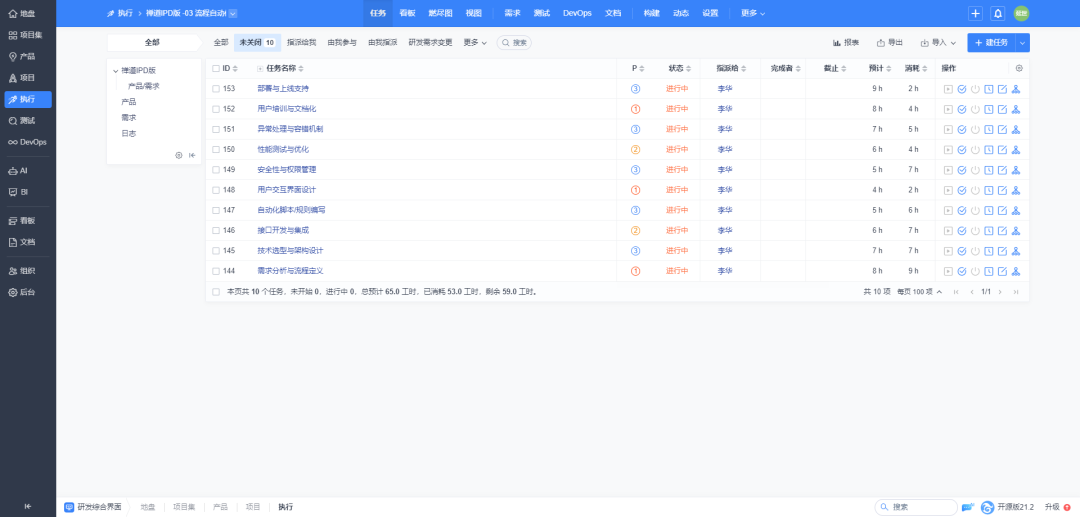Click the plus quick-create icon in header
Screen dimensions: 1080x517
point(975,13)
